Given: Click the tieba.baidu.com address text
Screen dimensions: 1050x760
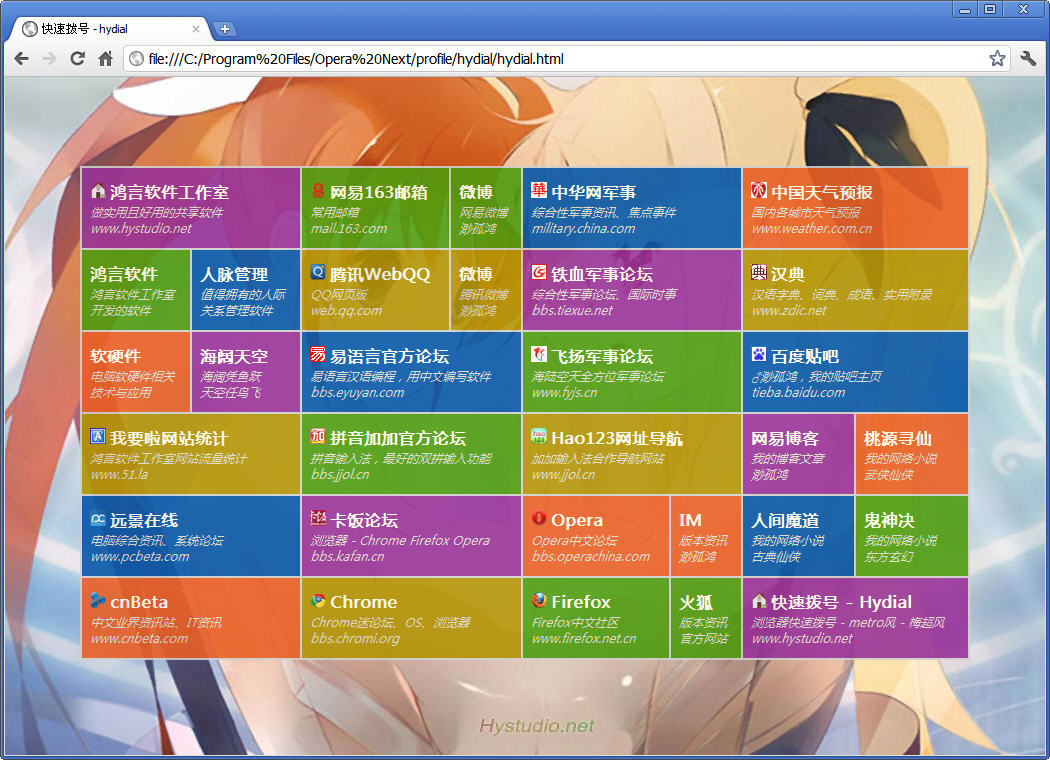Looking at the screenshot, I should [x=798, y=392].
